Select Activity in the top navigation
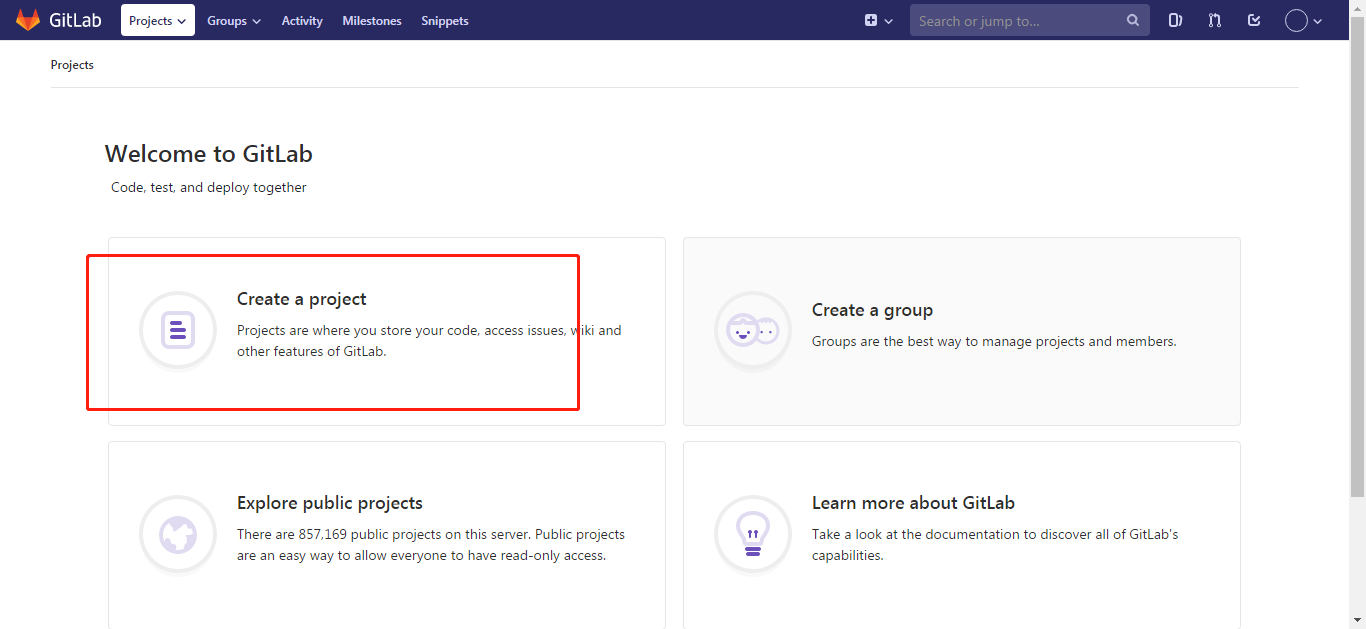1366x629 pixels. 301,20
